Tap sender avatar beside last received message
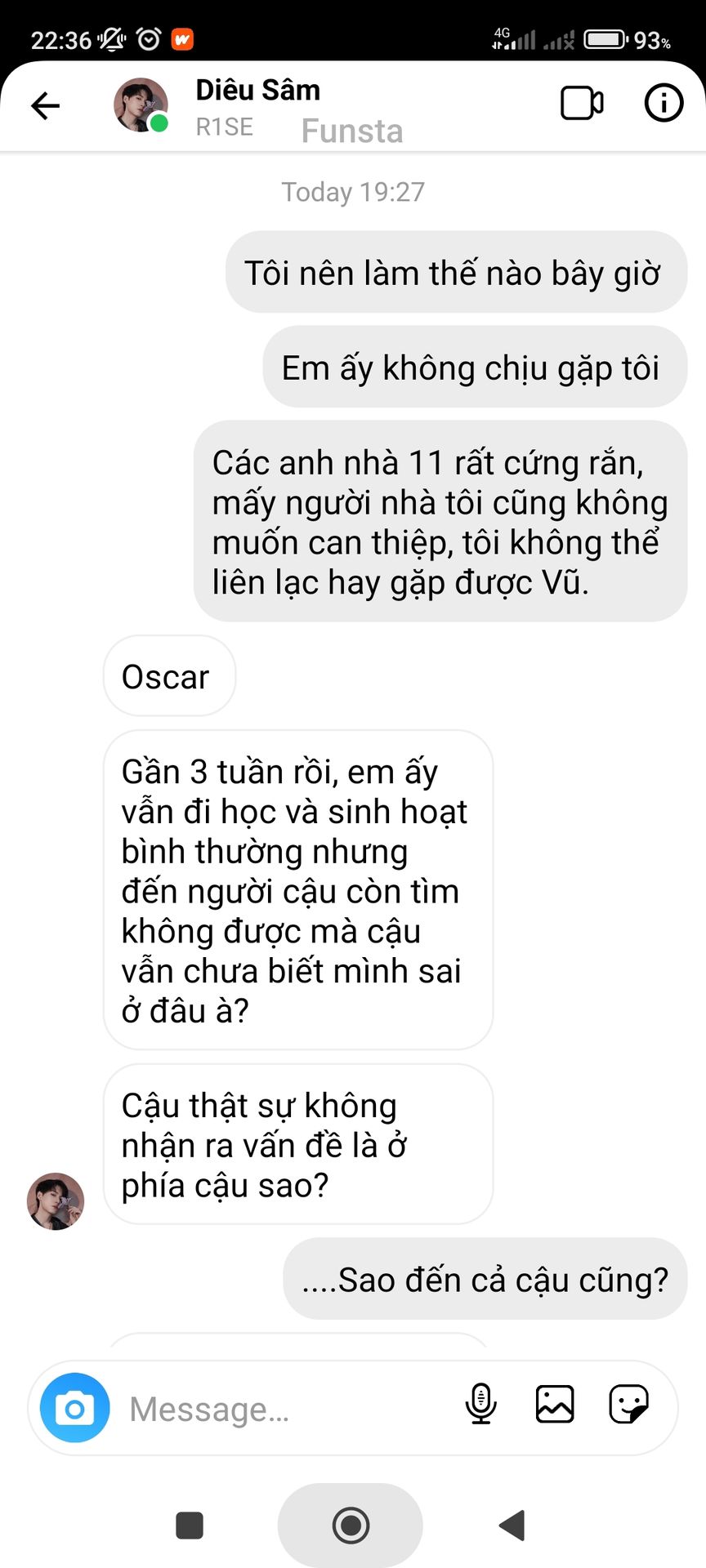This screenshot has height=1568, width=706. pos(56,1201)
